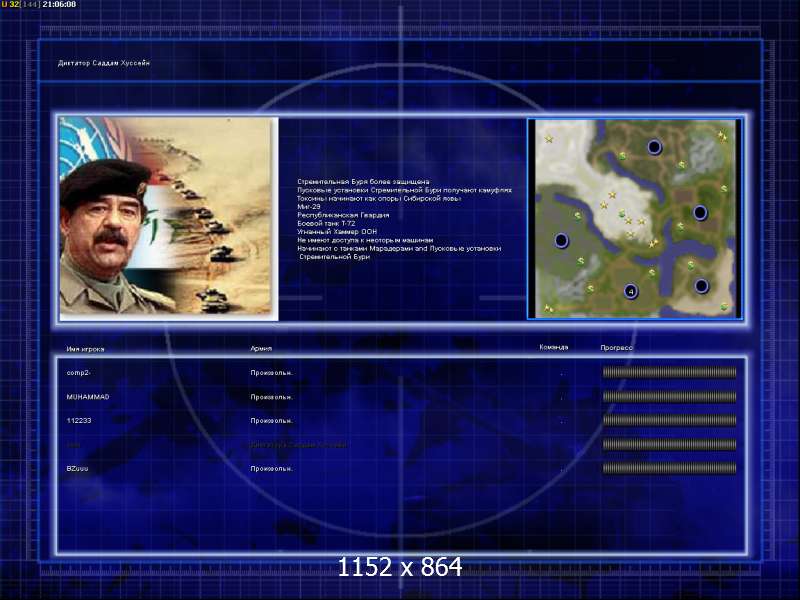This screenshot has width=800, height=600.
Task: Click the line "Не имеют доступа к некоторым машинам"
Action: click(x=365, y=240)
